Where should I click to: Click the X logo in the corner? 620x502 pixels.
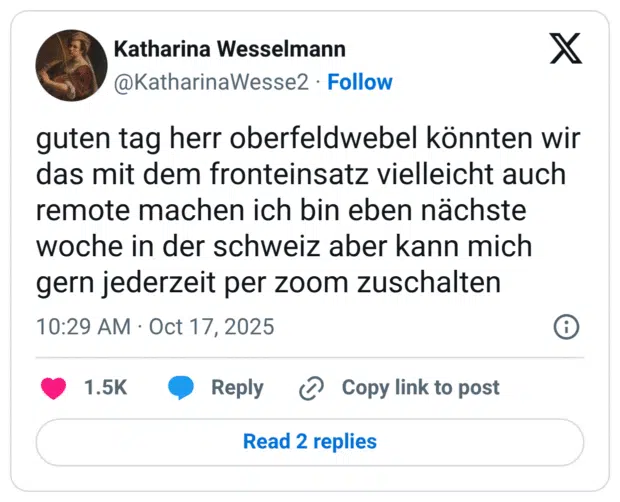tap(565, 49)
